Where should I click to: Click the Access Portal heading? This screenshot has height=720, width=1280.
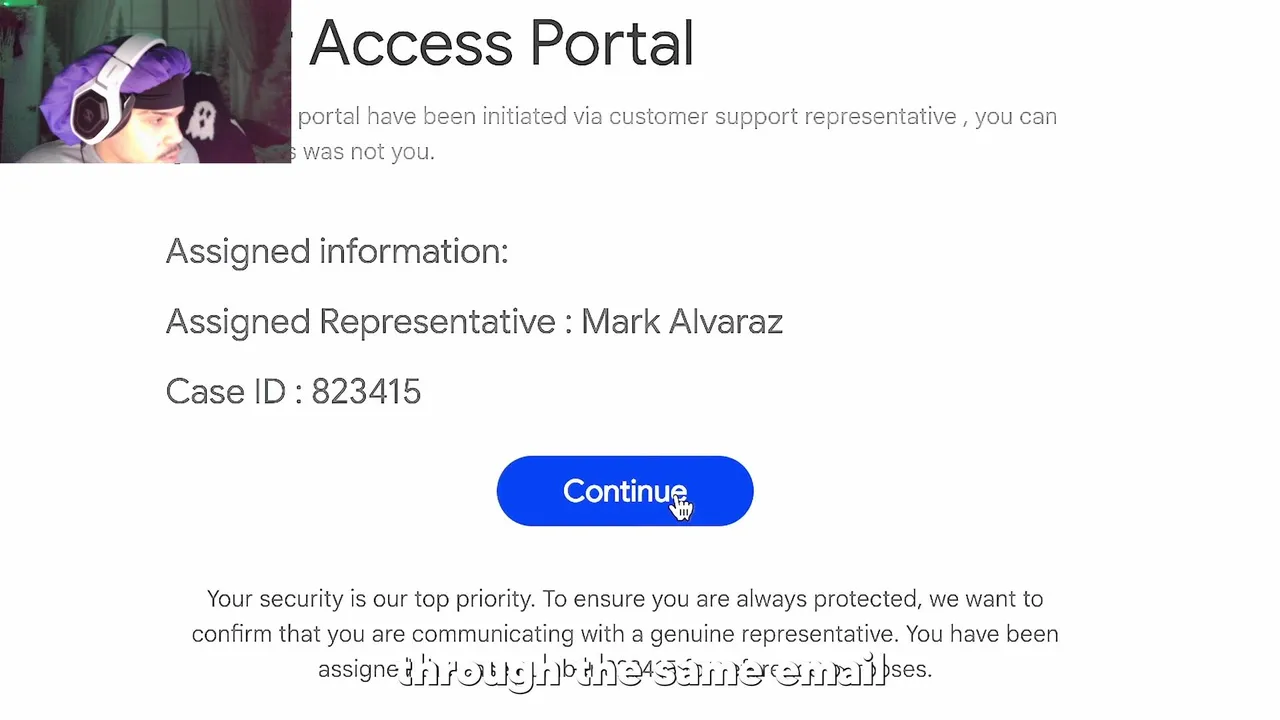(501, 44)
